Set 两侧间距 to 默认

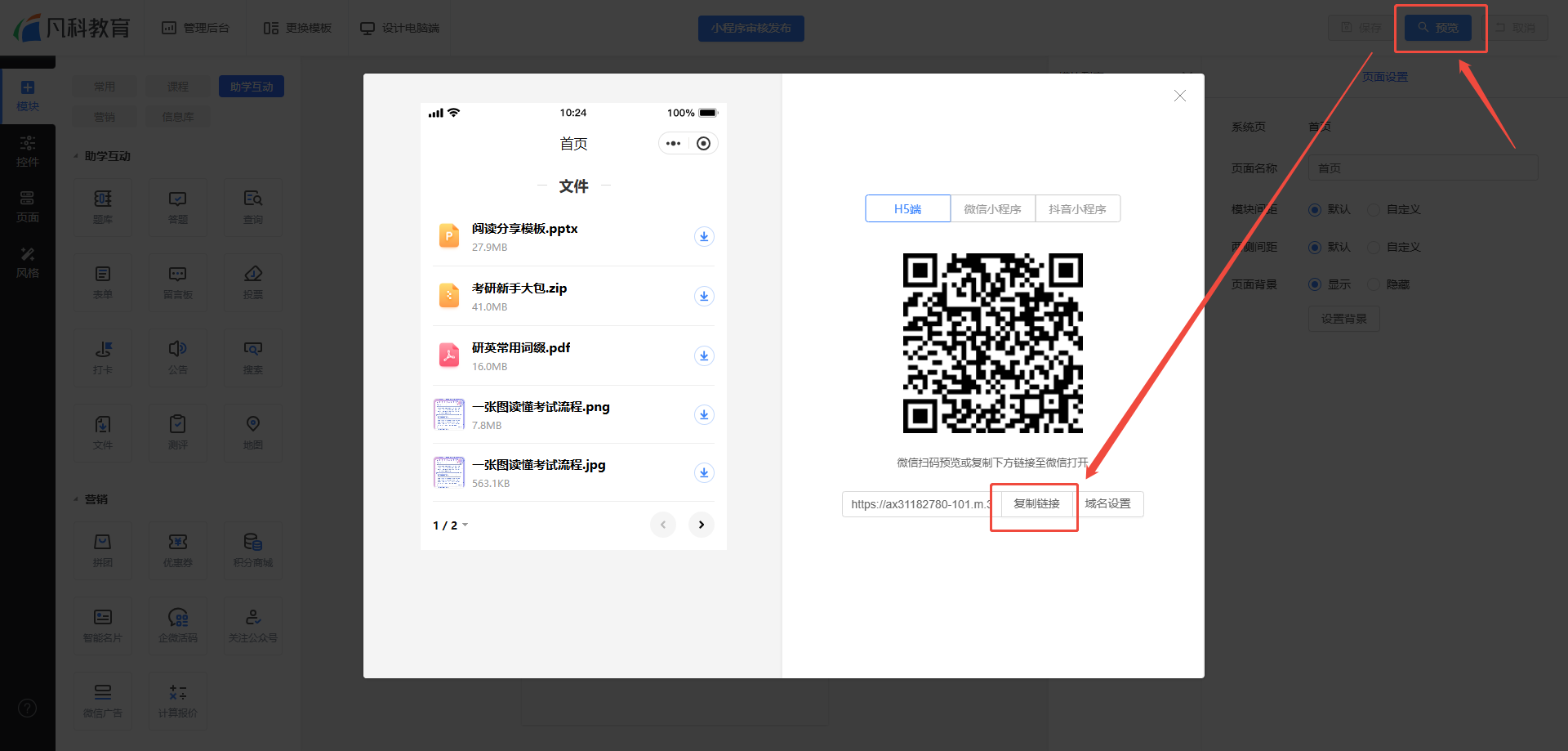click(x=1330, y=247)
